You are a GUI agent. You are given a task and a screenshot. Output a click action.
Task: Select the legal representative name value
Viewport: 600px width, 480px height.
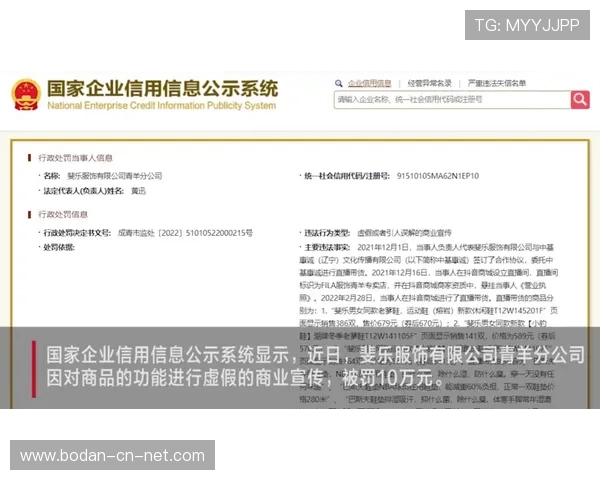139,191
